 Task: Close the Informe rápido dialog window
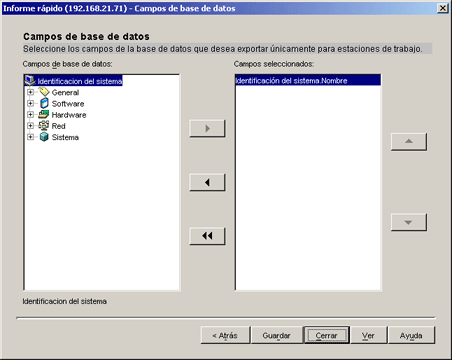click(443, 8)
